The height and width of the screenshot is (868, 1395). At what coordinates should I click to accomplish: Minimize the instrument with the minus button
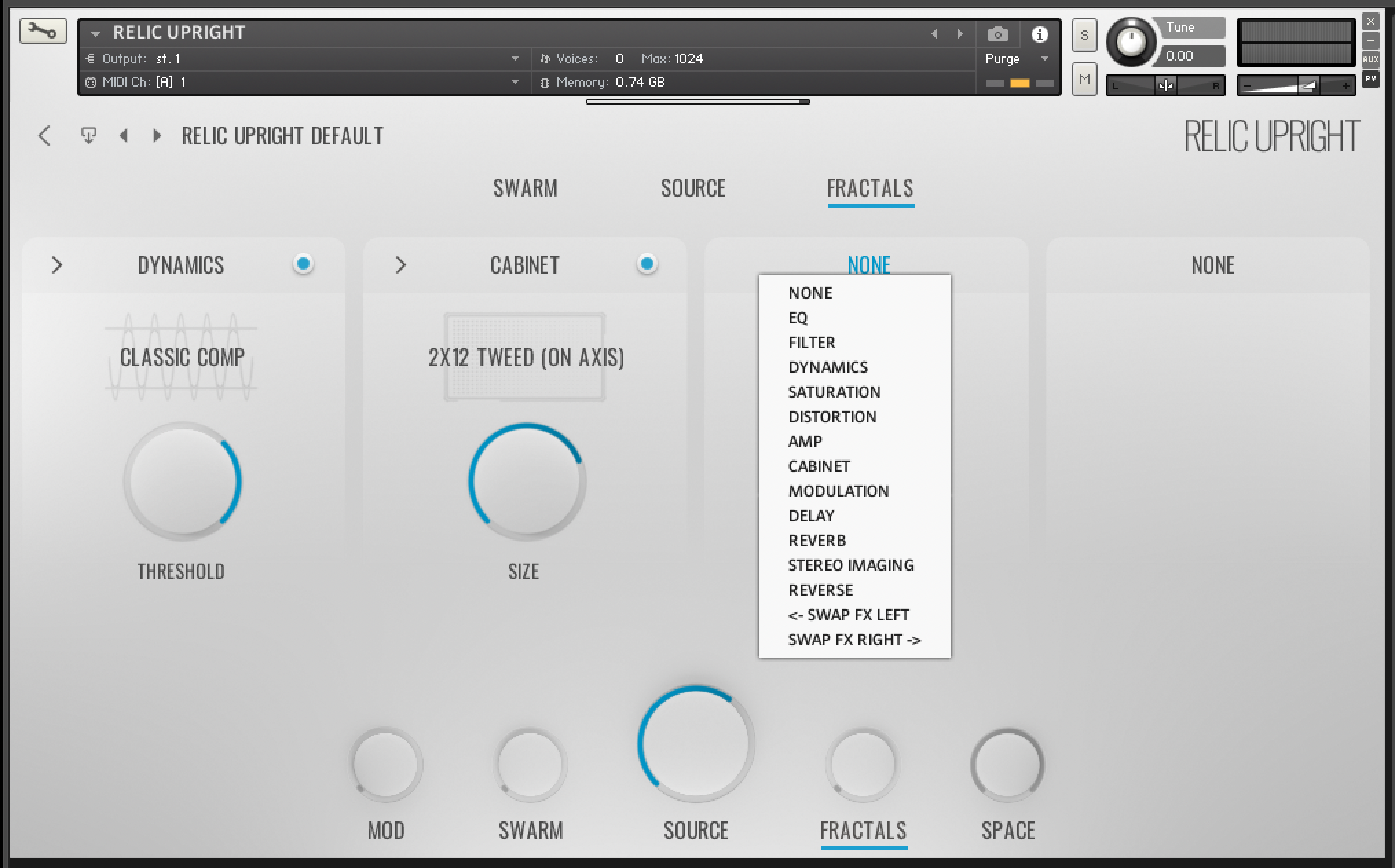1370,41
